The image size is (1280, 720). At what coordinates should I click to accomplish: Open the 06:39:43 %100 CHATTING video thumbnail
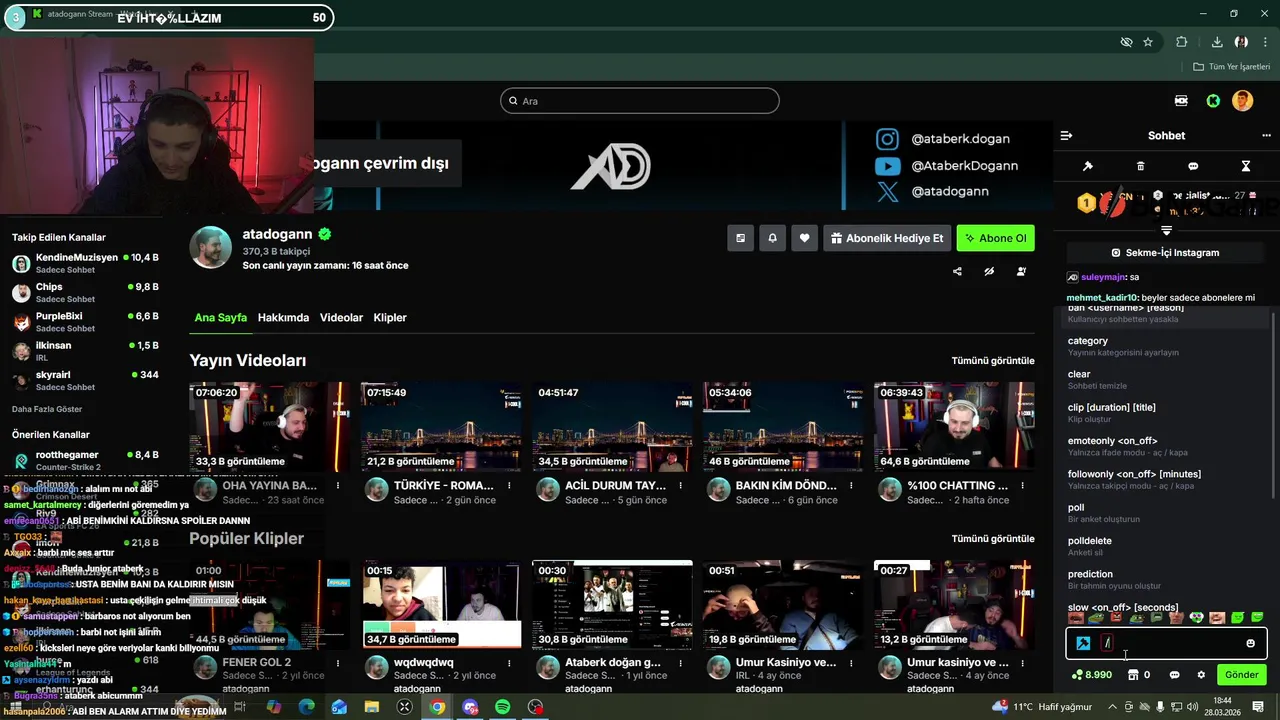954,426
